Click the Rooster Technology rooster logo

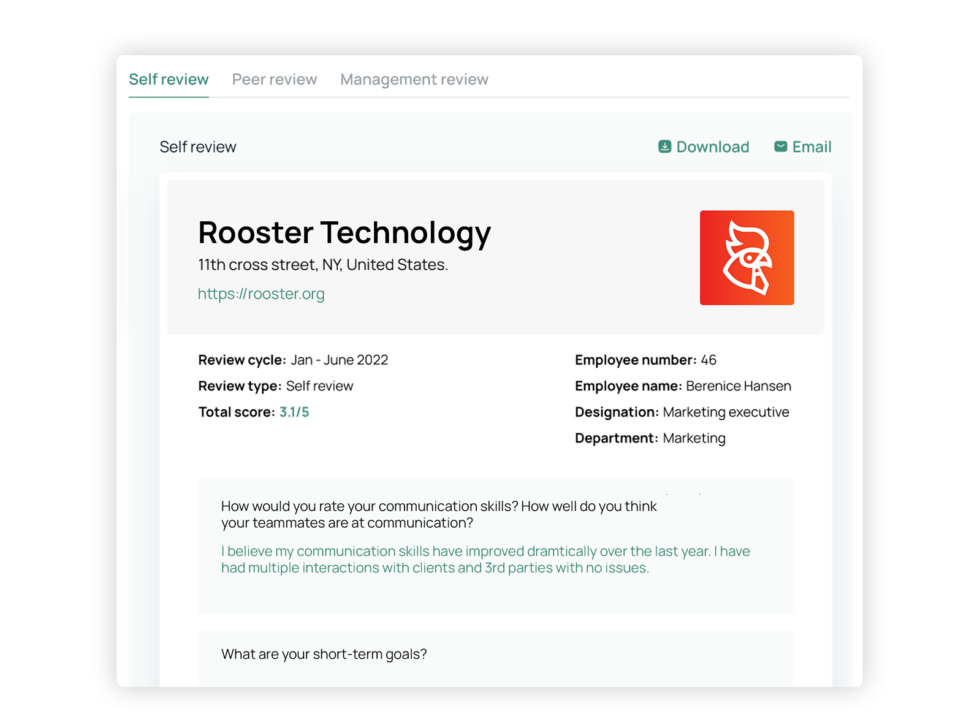[x=747, y=257]
